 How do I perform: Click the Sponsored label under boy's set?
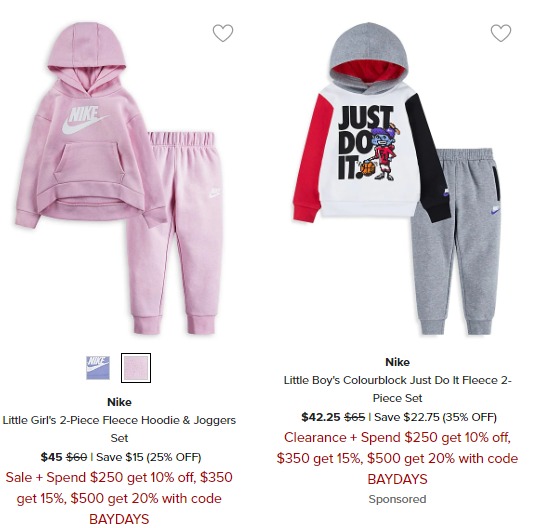click(397, 499)
